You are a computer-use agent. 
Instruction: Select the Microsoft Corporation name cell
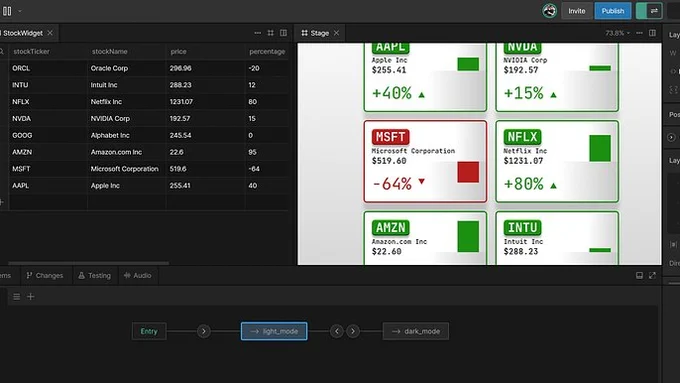(126, 169)
